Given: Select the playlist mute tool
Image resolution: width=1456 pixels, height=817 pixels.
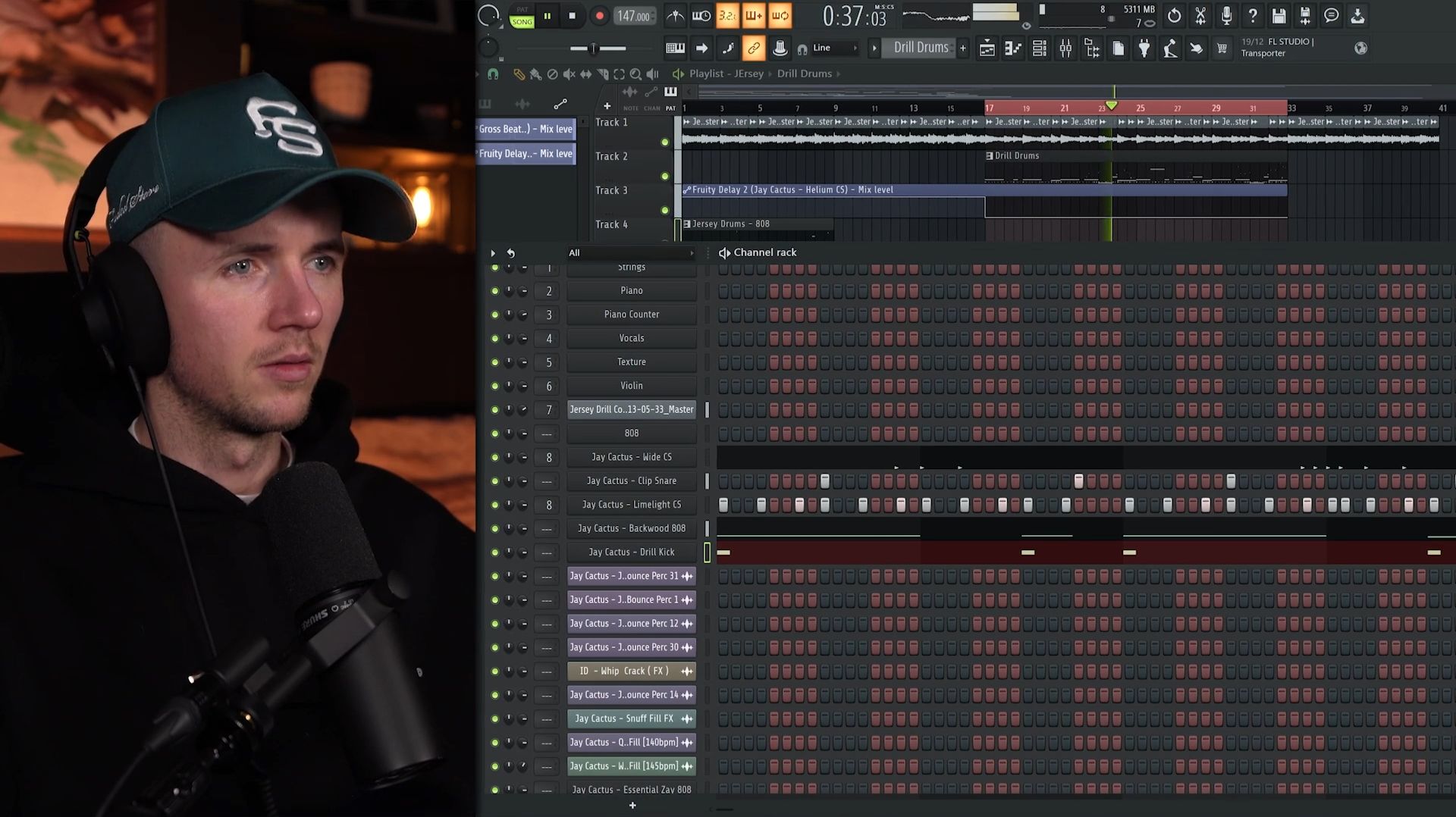Looking at the screenshot, I should click(569, 74).
